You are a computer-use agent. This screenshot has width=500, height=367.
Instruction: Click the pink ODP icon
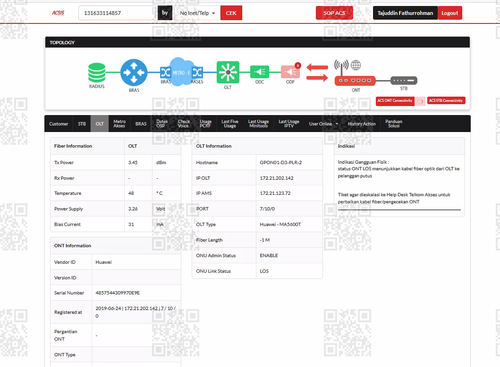[290, 72]
